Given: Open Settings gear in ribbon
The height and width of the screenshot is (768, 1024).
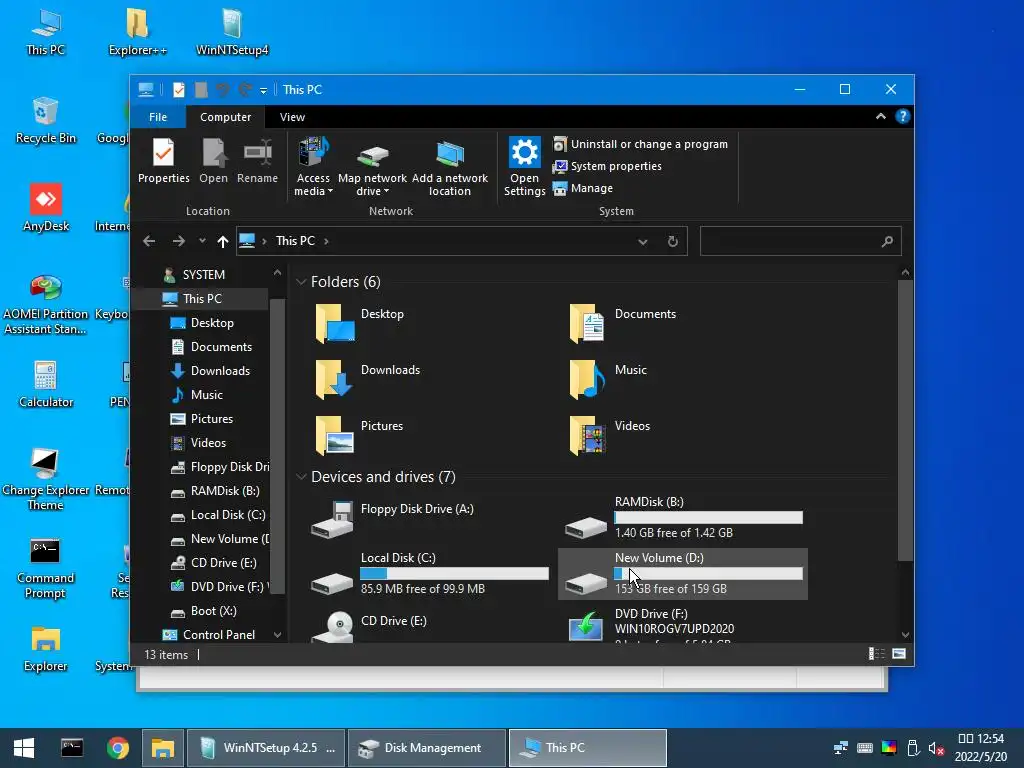Looking at the screenshot, I should (x=524, y=166).
